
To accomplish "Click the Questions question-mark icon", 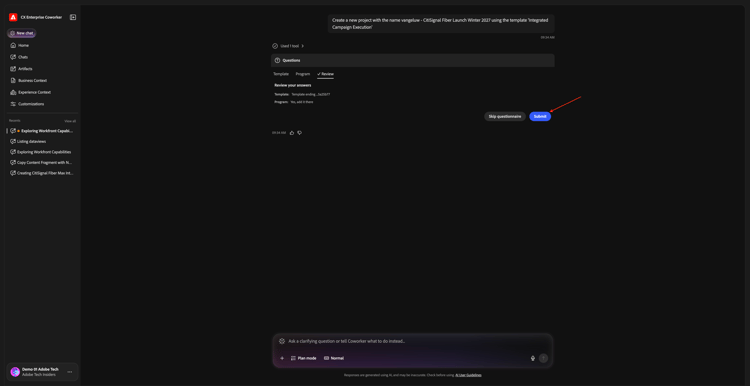I will 277,60.
